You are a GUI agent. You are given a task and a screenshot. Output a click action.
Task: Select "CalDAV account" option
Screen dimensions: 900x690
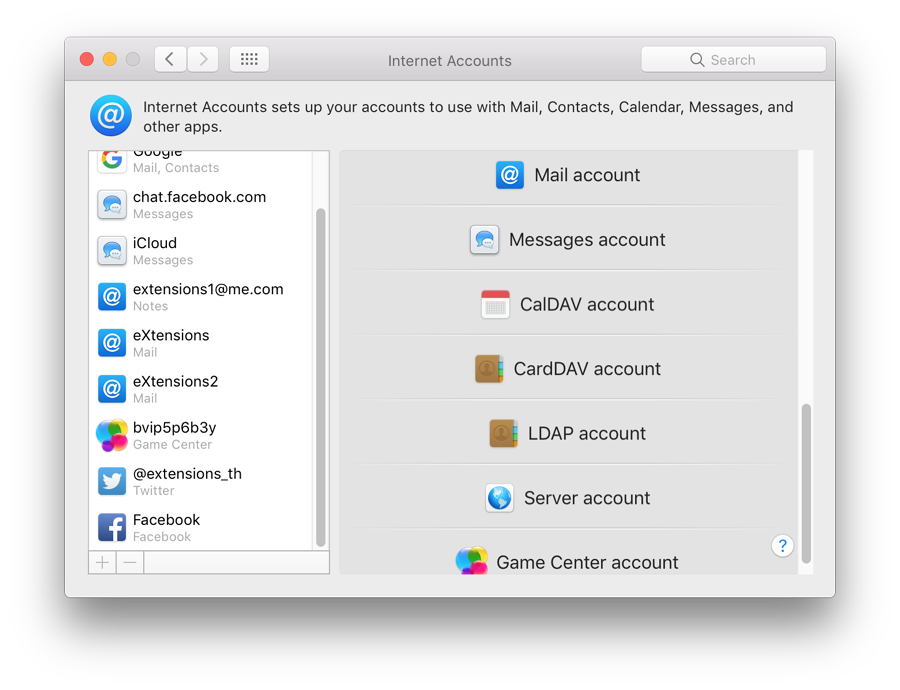tap(568, 304)
